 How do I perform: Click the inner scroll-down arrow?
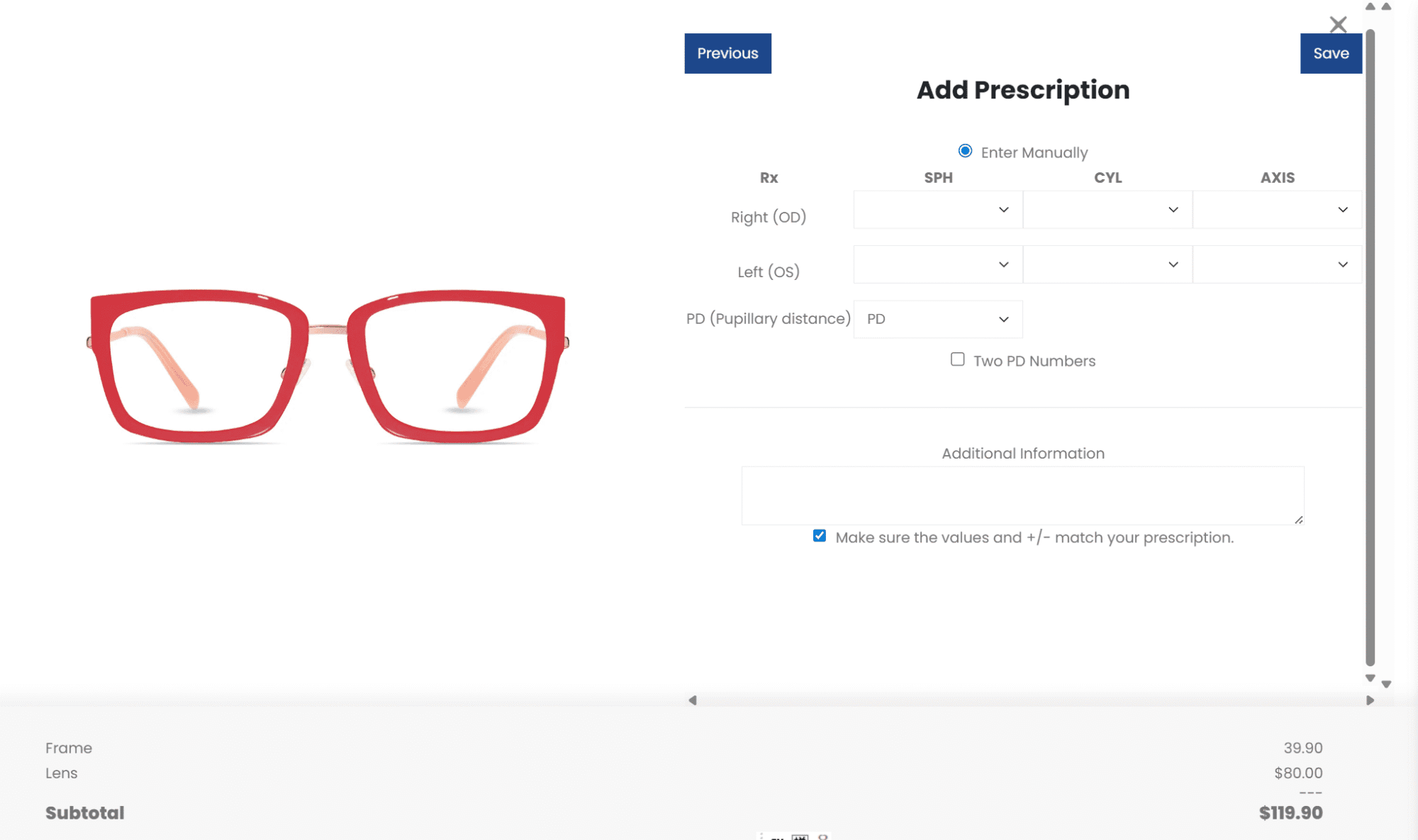pyautogui.click(x=1370, y=678)
